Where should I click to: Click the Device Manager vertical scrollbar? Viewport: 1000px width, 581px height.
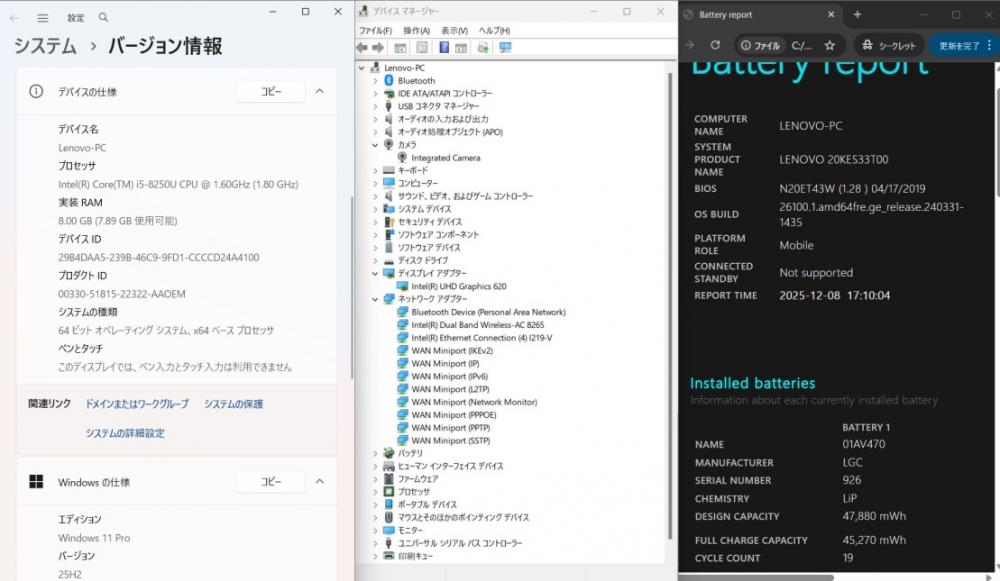click(x=670, y=306)
